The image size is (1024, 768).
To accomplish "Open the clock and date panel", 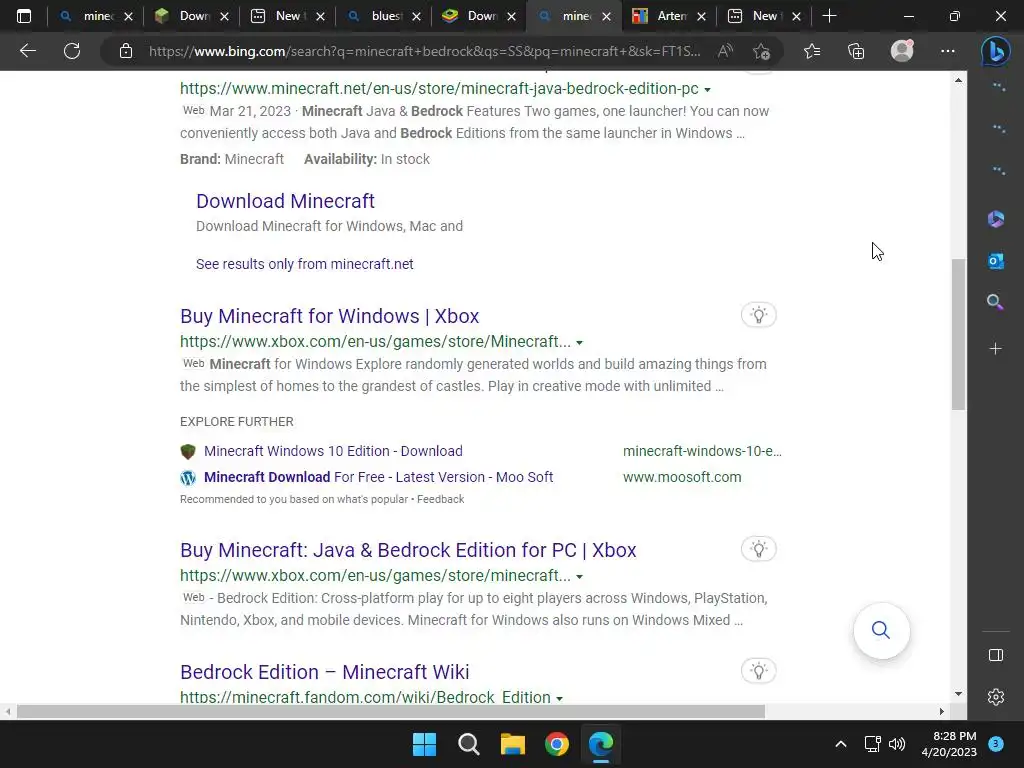I will tap(949, 744).
